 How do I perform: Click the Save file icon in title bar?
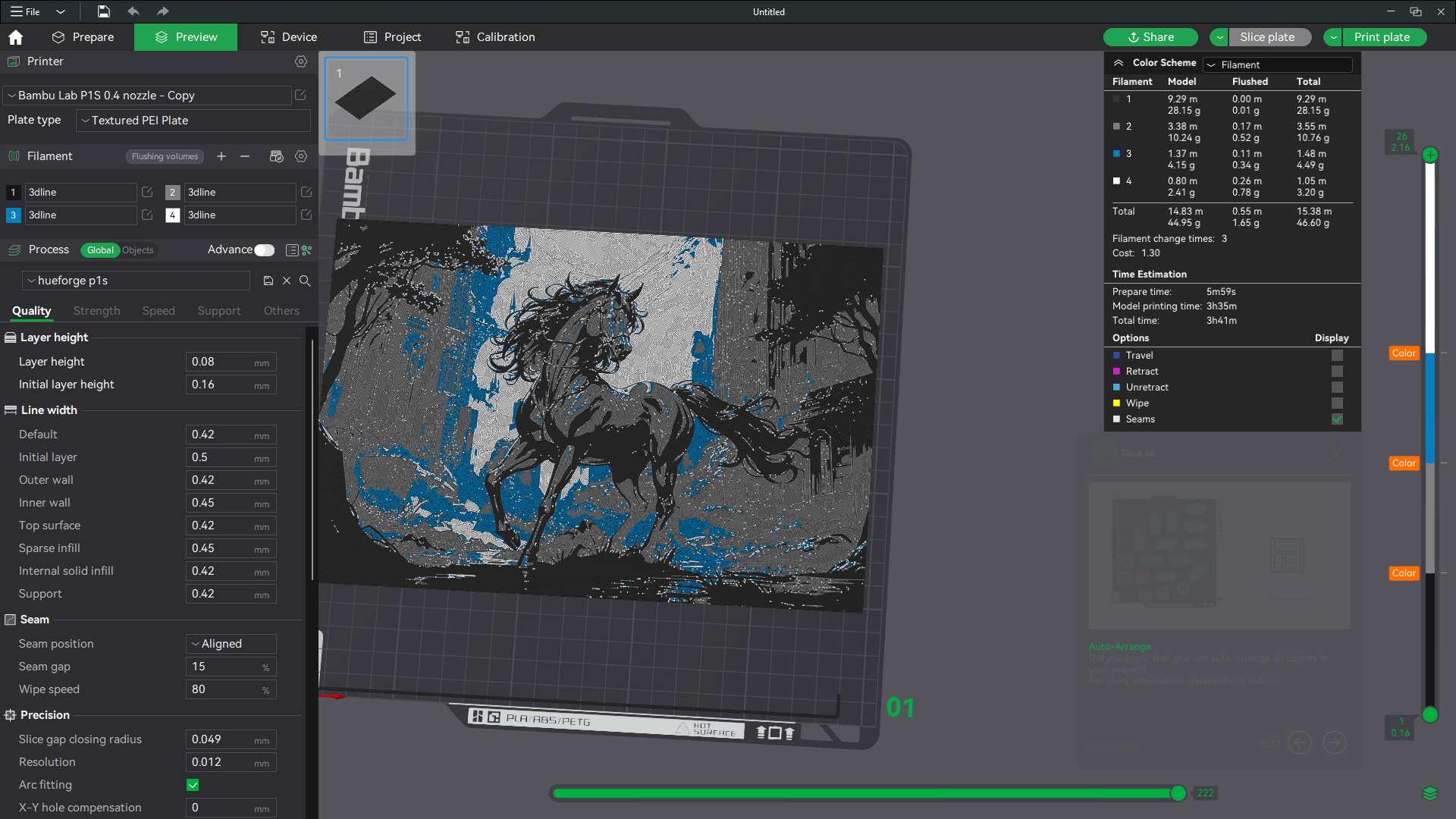[104, 11]
